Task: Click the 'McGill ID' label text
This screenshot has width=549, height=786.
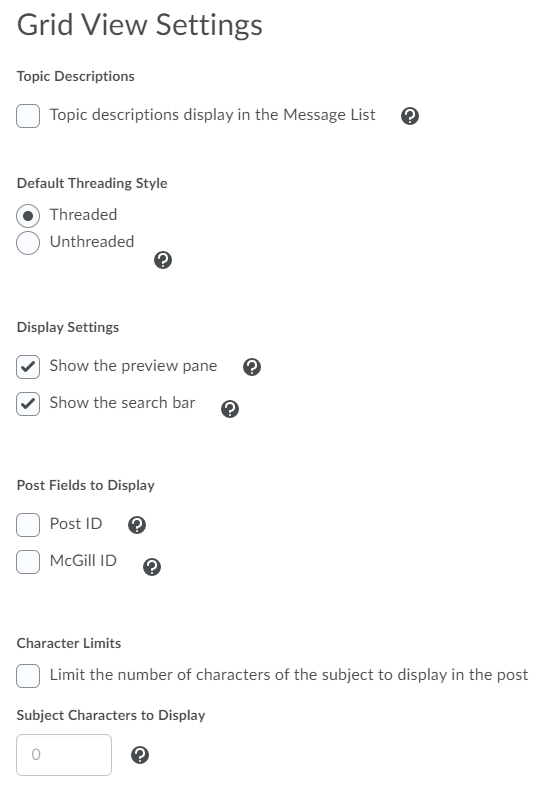Action: [83, 560]
